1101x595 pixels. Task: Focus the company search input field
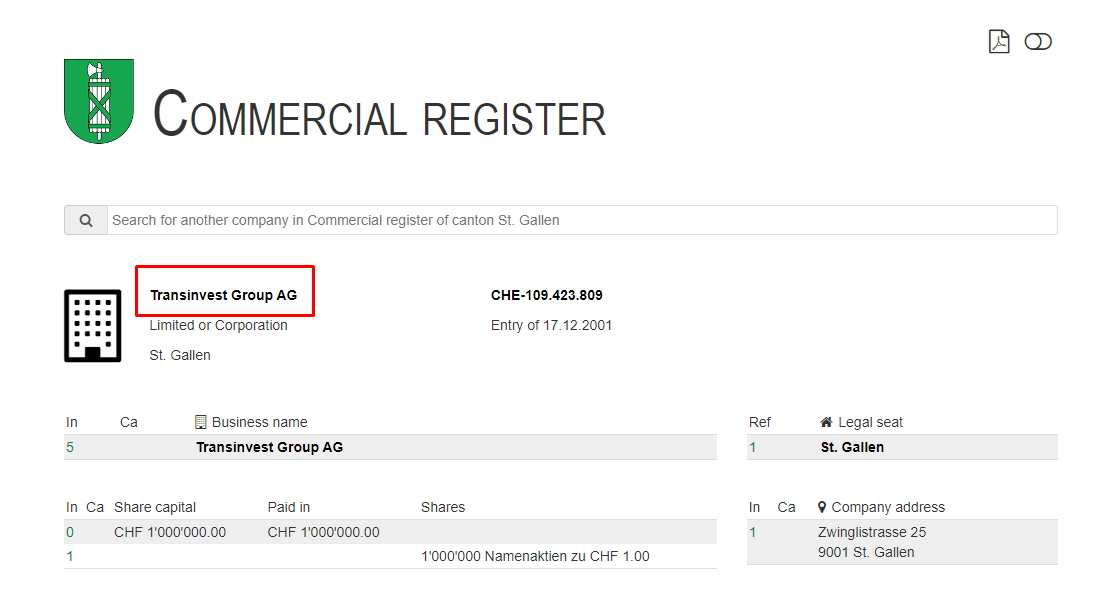[582, 220]
